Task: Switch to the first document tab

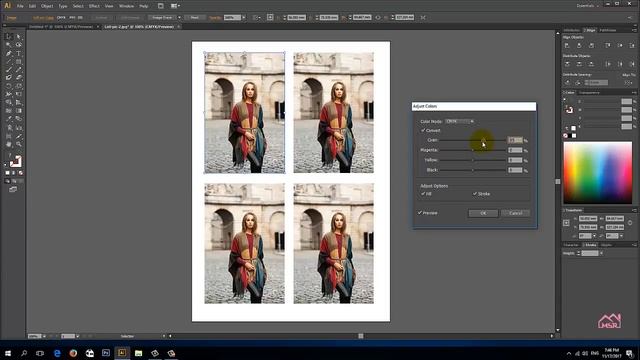Action: coord(61,27)
